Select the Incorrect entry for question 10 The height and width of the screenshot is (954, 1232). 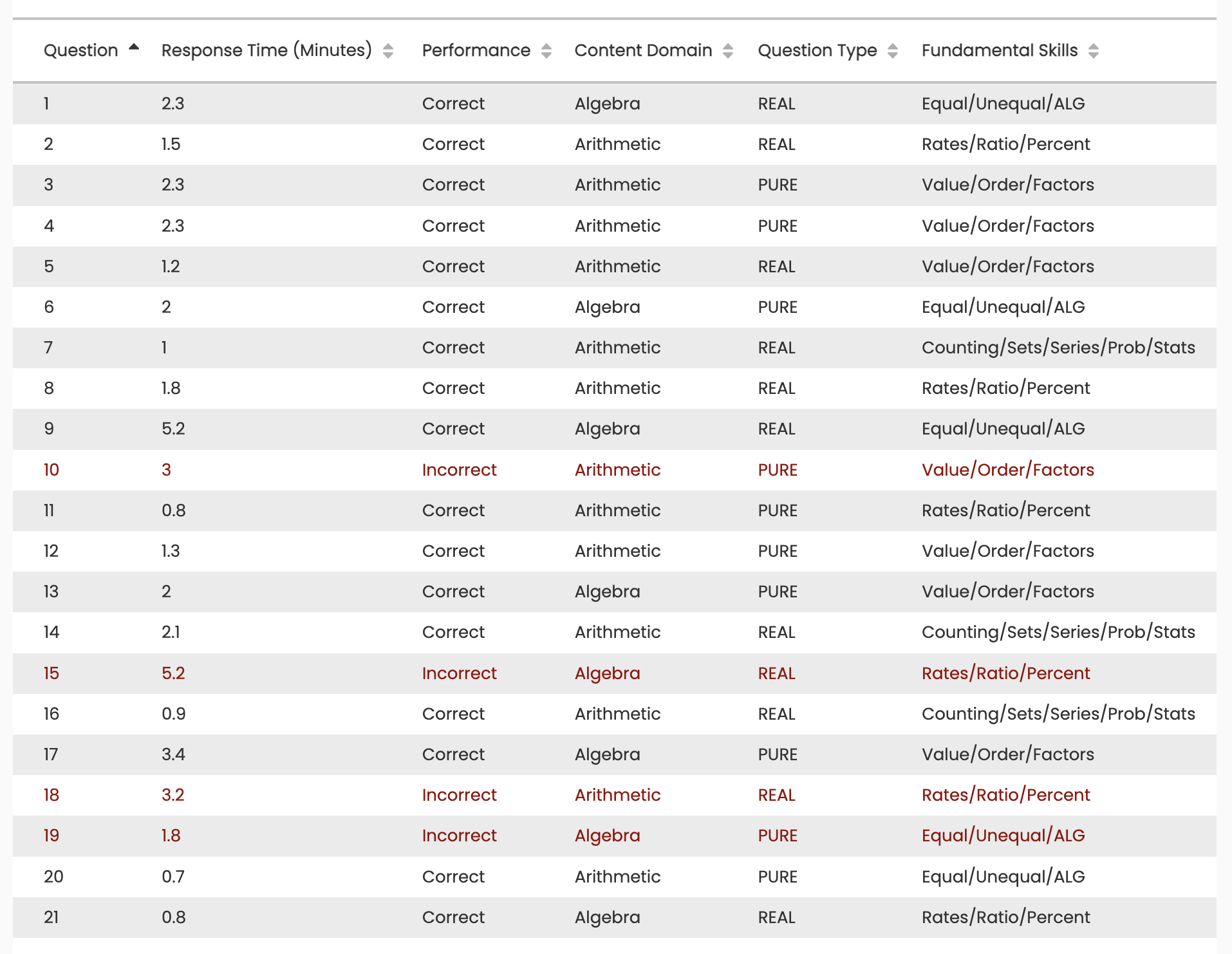tap(459, 470)
